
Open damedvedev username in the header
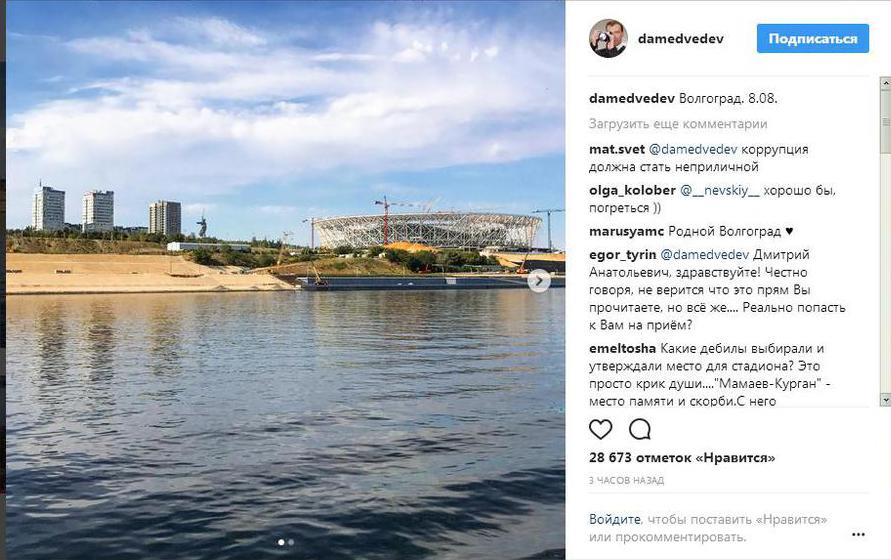click(x=681, y=39)
